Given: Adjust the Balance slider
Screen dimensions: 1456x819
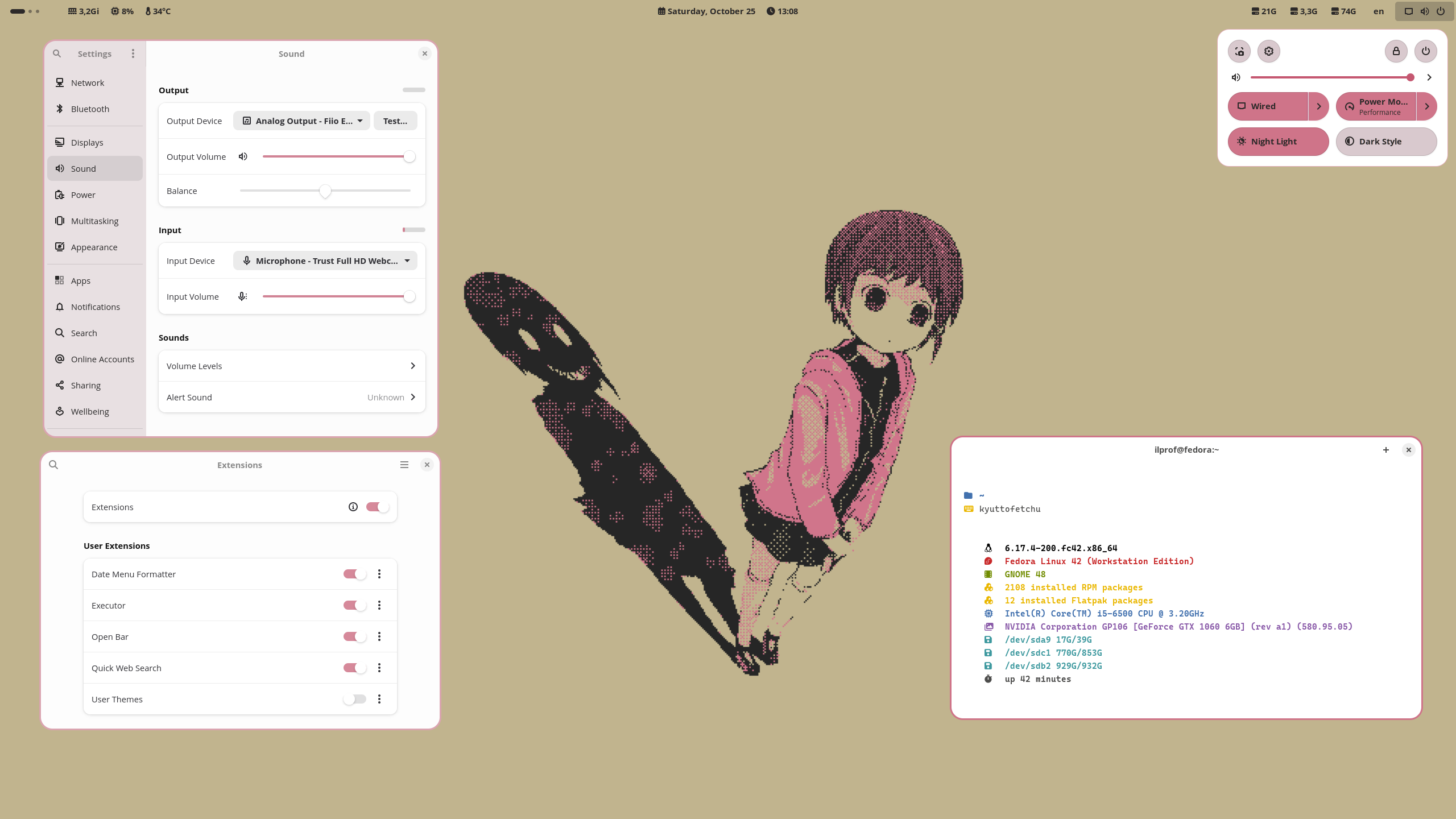Looking at the screenshot, I should click(x=325, y=191).
